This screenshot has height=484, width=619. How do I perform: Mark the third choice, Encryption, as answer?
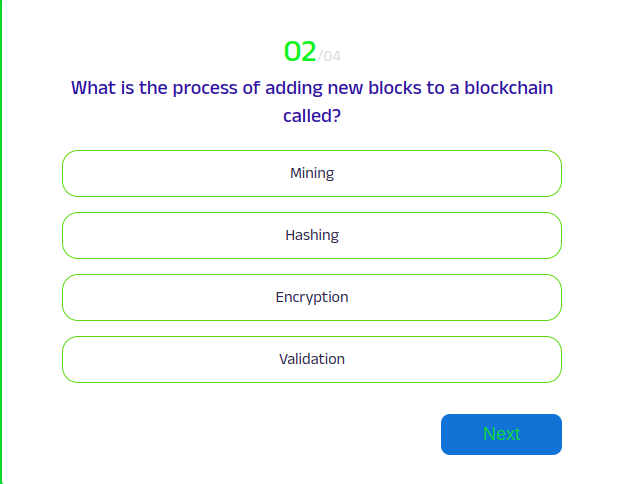point(311,297)
